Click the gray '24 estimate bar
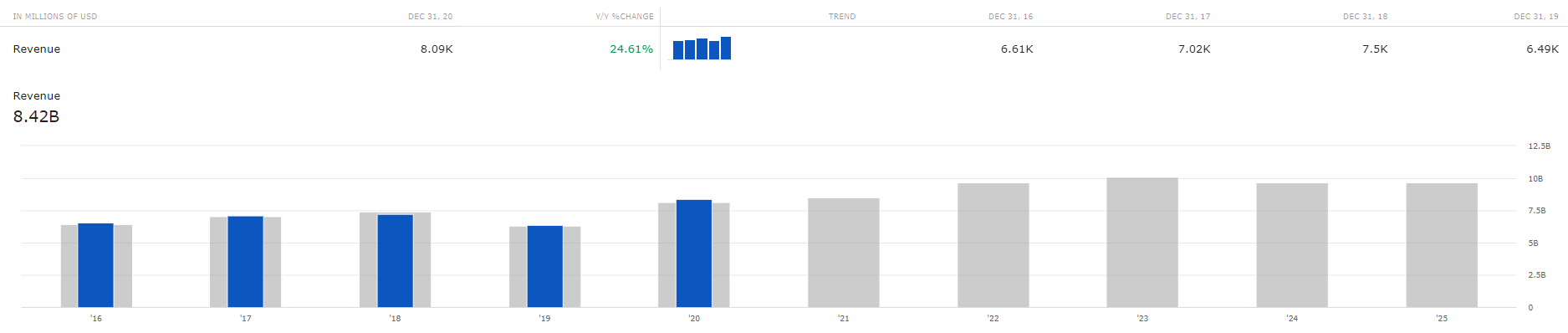Viewport: 1568px width, 333px height. 1292,245
